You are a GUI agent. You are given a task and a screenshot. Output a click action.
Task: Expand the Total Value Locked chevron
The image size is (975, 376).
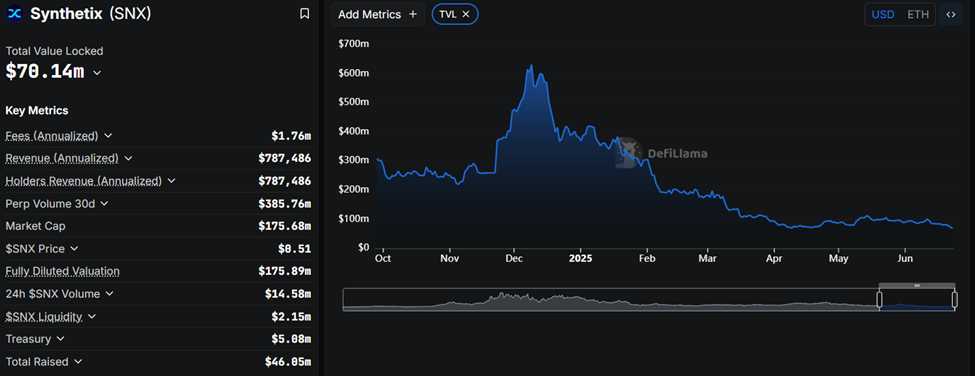[x=97, y=73]
